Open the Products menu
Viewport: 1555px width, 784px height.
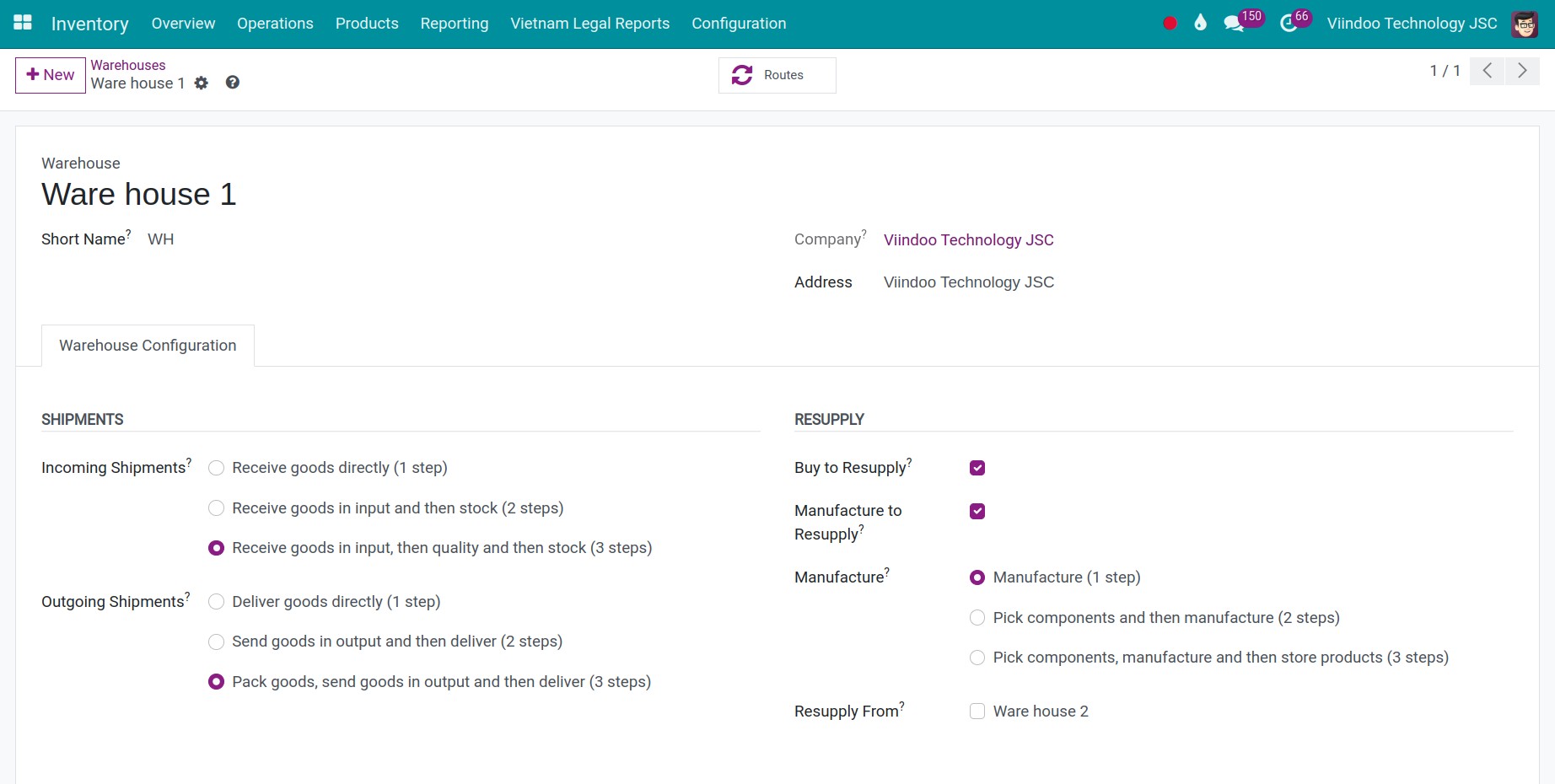367,24
